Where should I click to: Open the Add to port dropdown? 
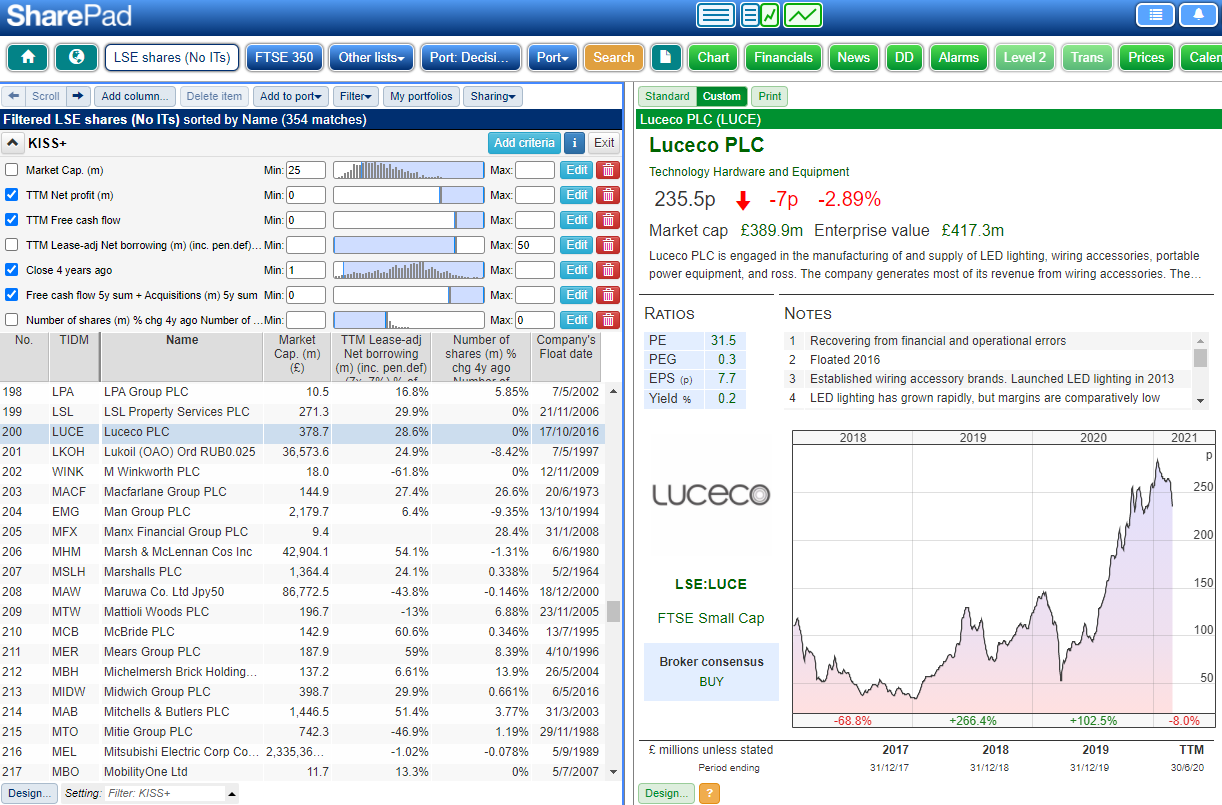289,96
